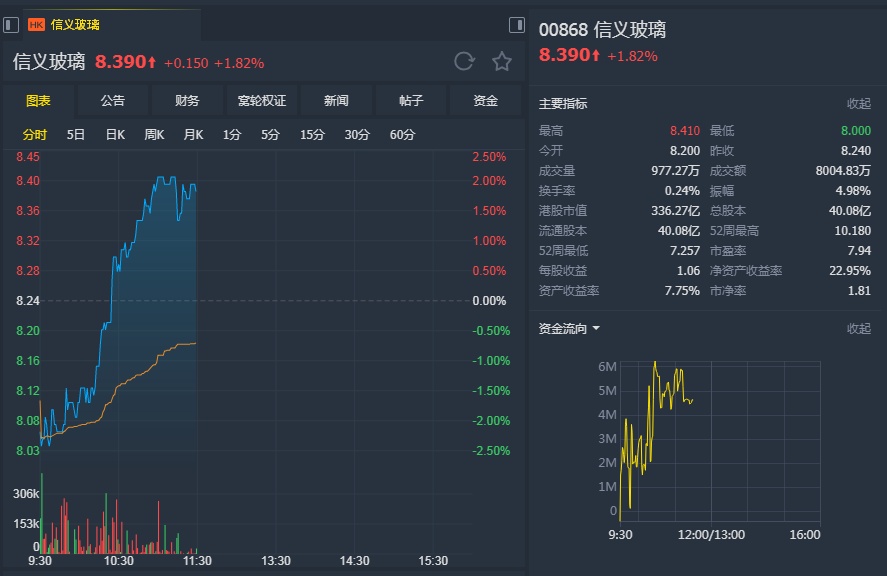Click the 2.50% percent axis label

(489, 157)
